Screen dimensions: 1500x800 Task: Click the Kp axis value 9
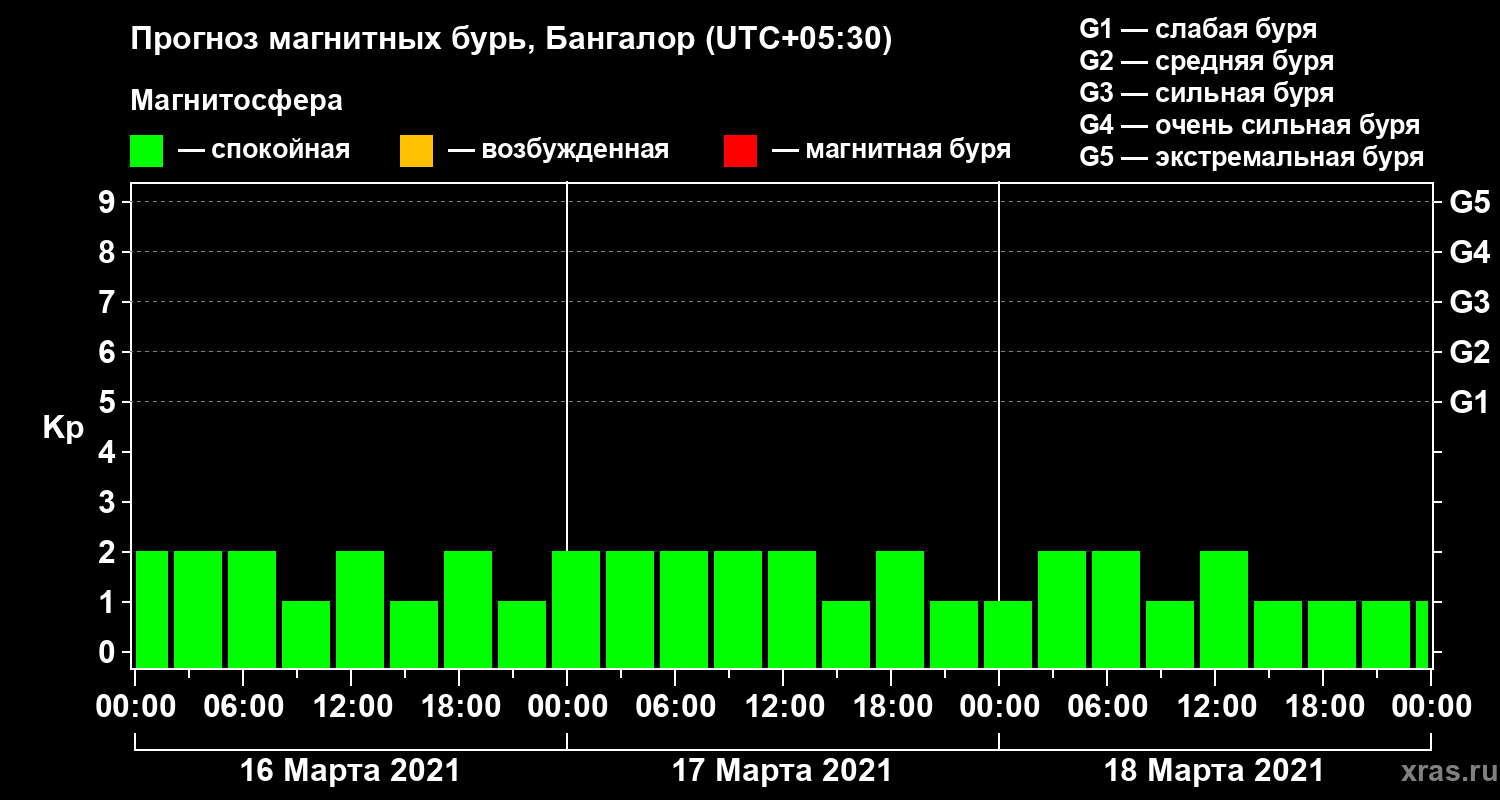pyautogui.click(x=109, y=202)
